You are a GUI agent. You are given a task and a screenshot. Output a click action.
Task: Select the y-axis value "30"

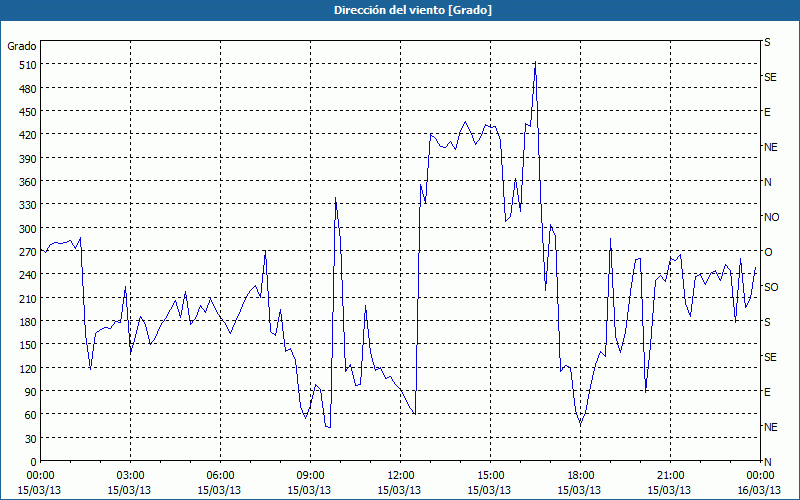coord(31,439)
